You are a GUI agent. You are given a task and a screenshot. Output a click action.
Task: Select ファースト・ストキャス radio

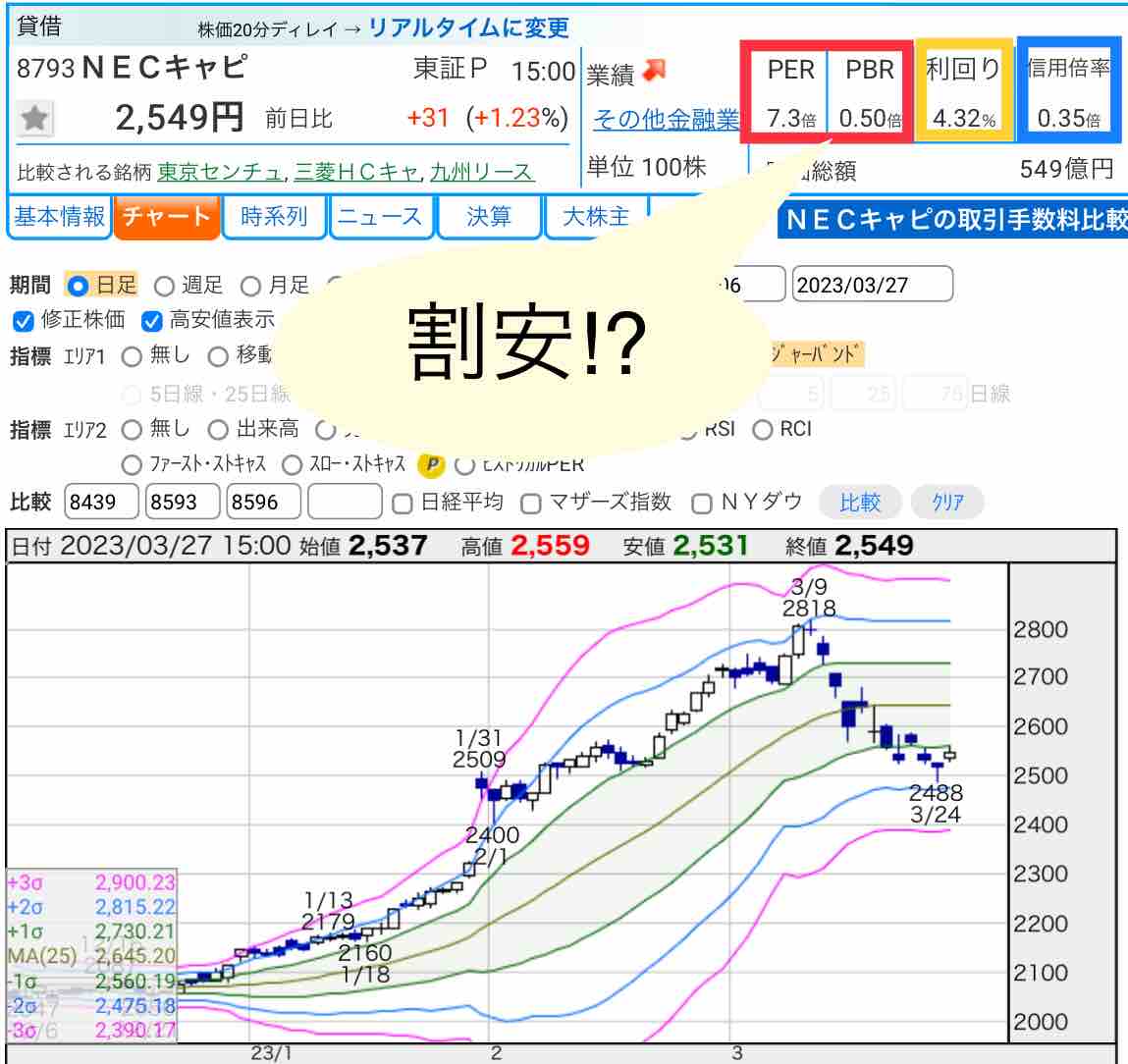tap(132, 464)
